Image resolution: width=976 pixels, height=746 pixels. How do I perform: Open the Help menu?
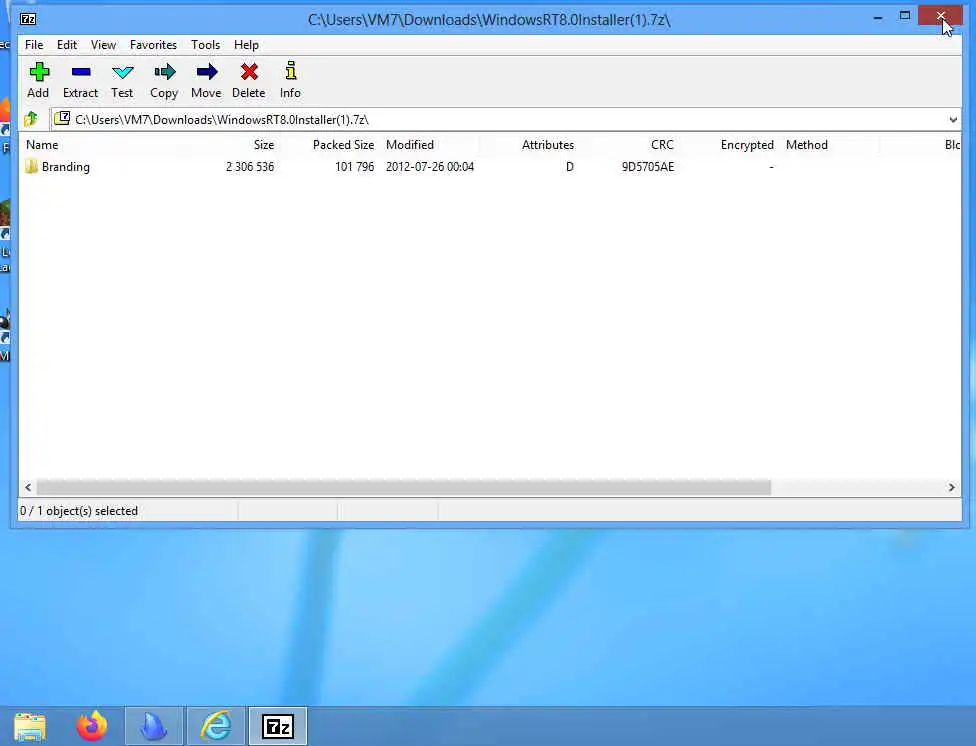pyautogui.click(x=246, y=45)
